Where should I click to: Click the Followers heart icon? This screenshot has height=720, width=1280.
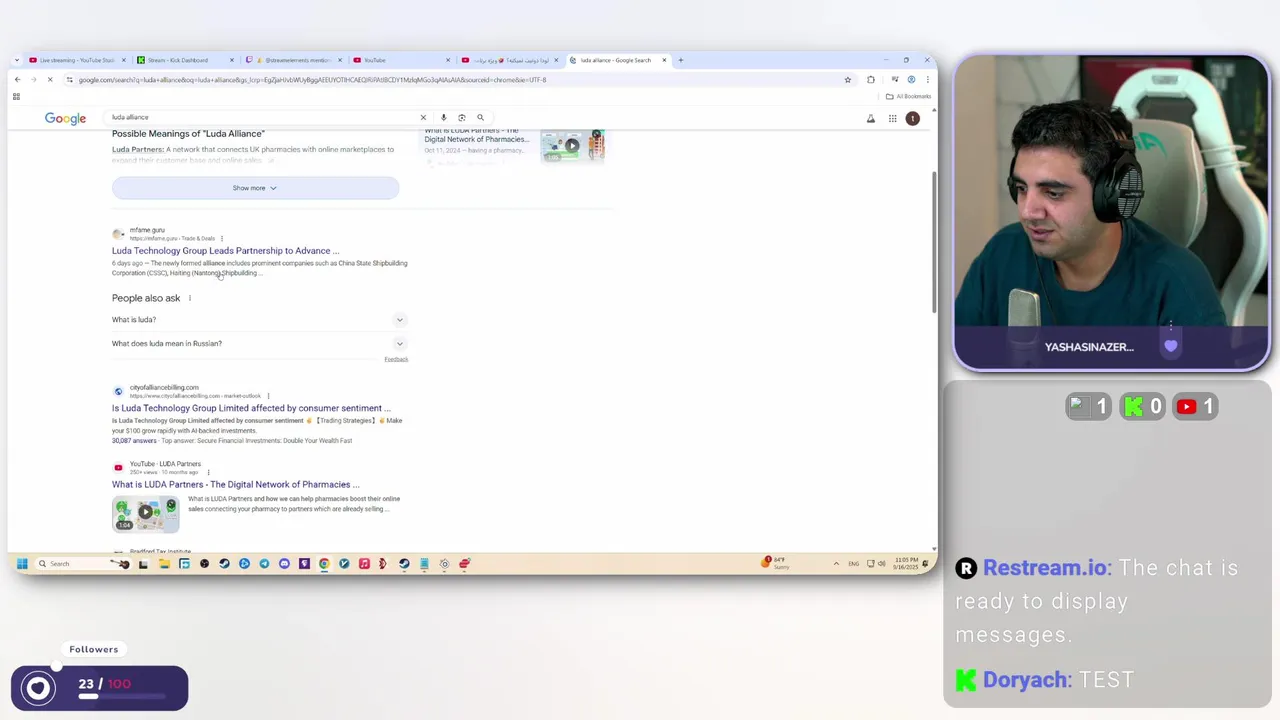click(38, 688)
